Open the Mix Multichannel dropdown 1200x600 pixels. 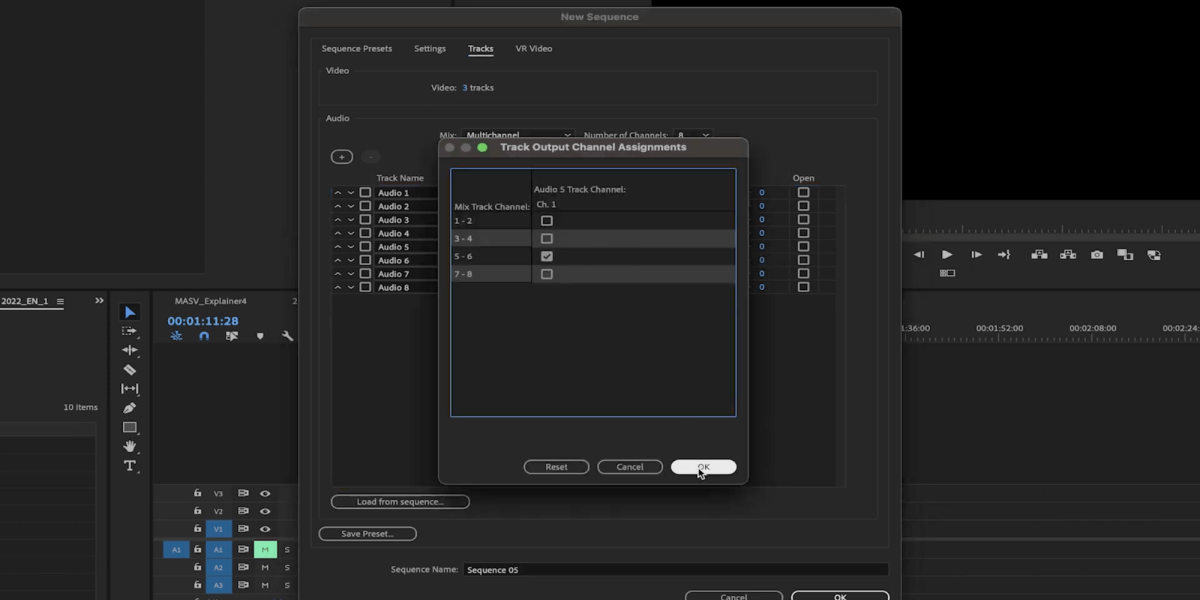[519, 135]
